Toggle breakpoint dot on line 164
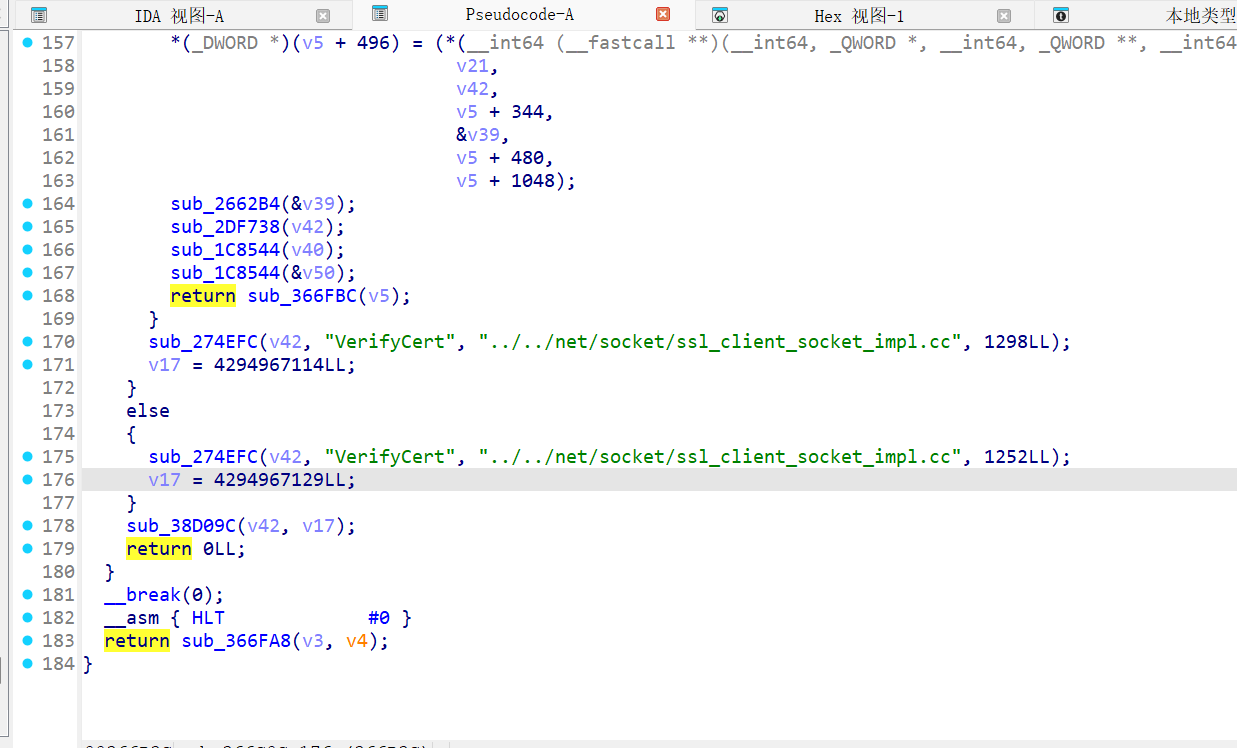Image resolution: width=1237 pixels, height=748 pixels. (27, 204)
